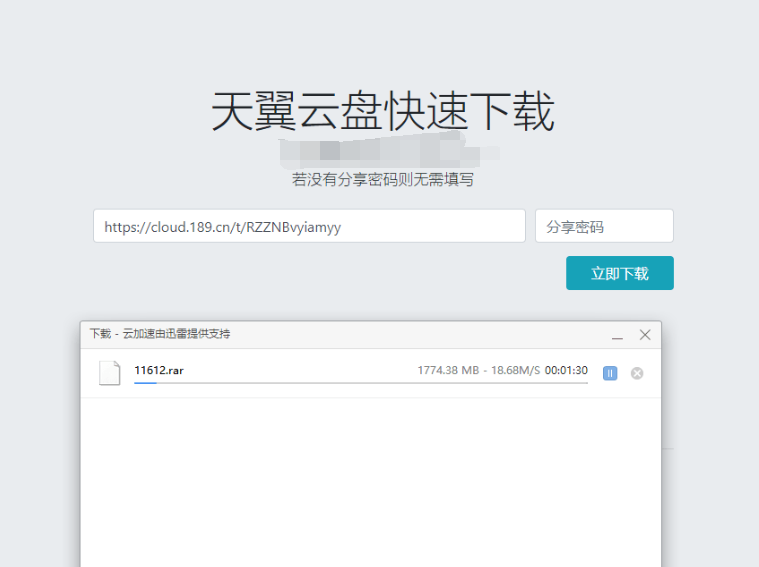Select the 11612.rar file name

(x=159, y=370)
